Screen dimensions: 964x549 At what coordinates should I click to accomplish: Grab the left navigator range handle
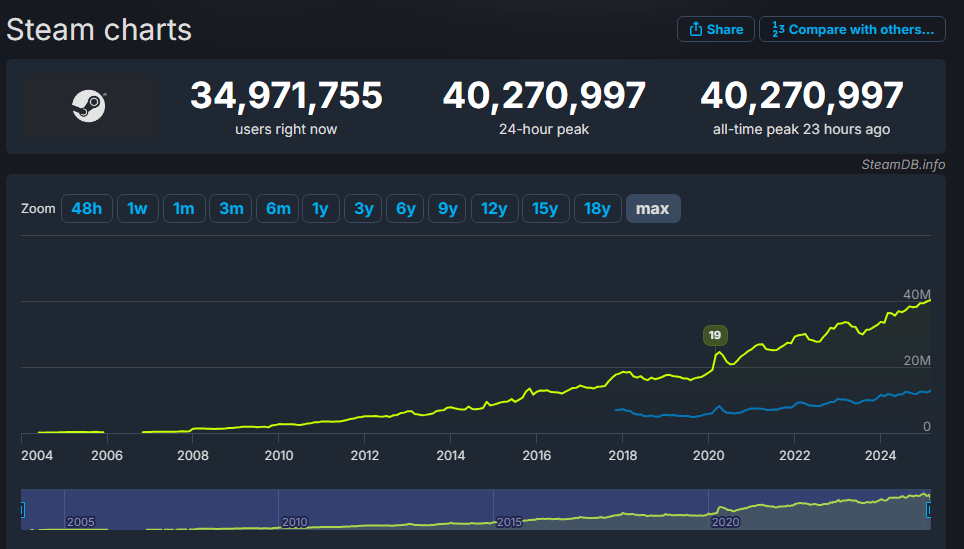click(x=22, y=510)
